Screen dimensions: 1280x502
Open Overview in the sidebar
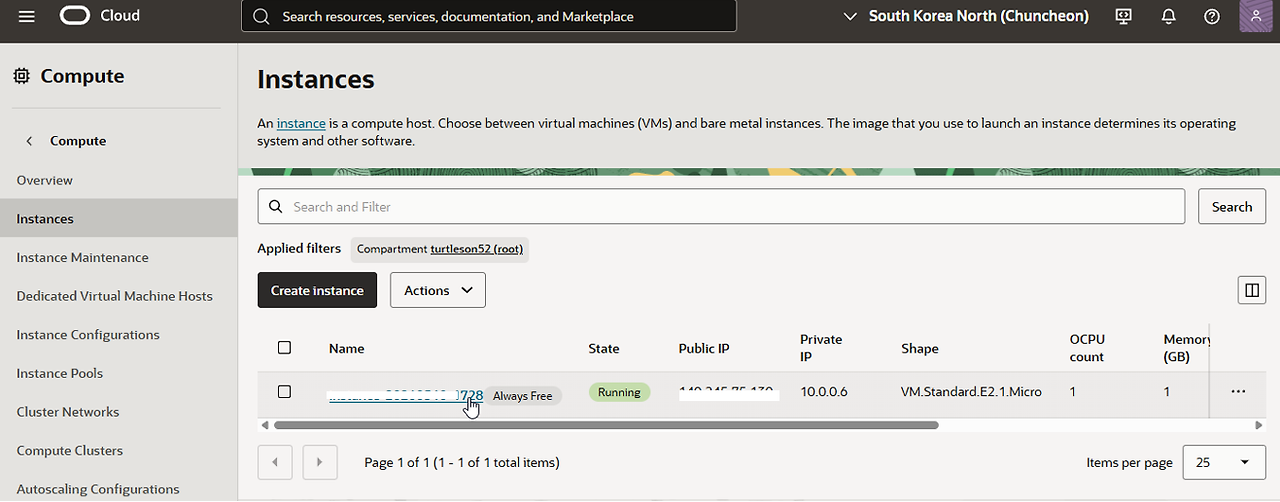45,180
